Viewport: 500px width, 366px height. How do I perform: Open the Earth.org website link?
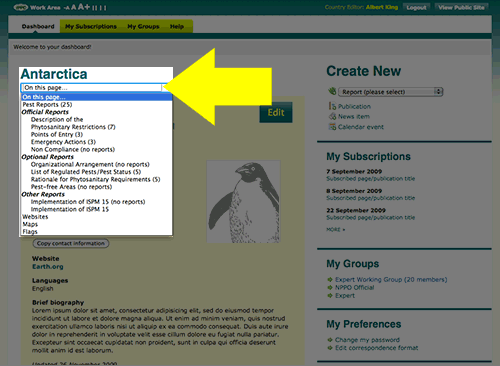(x=48, y=266)
